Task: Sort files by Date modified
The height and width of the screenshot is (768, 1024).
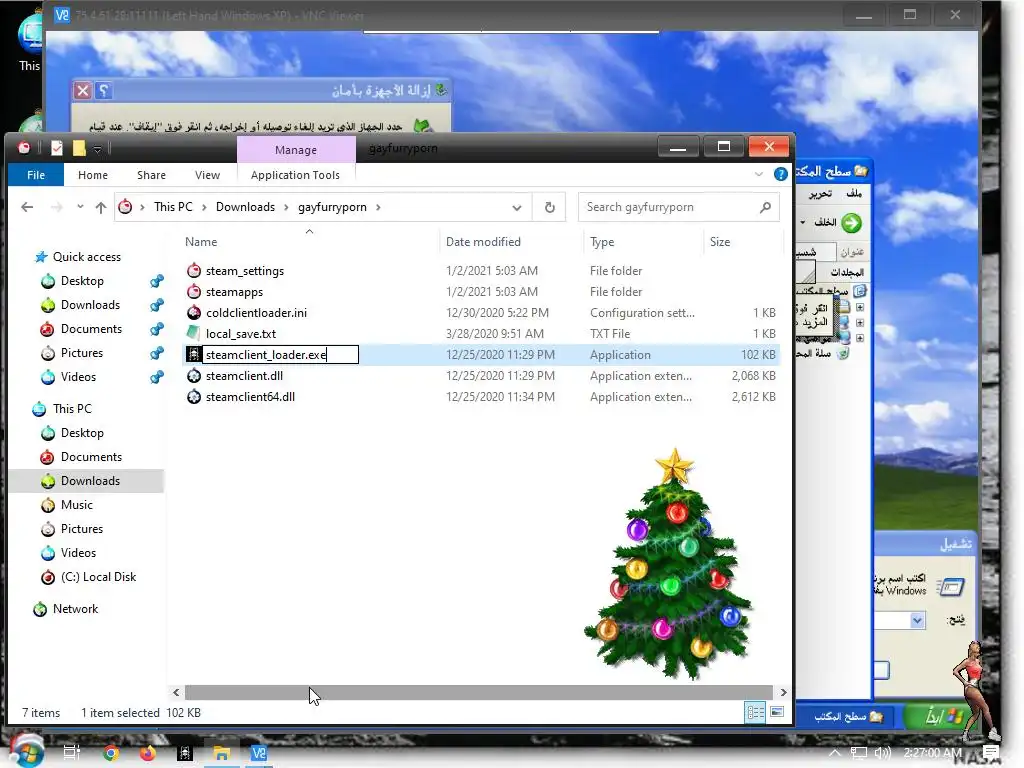Action: [483, 242]
